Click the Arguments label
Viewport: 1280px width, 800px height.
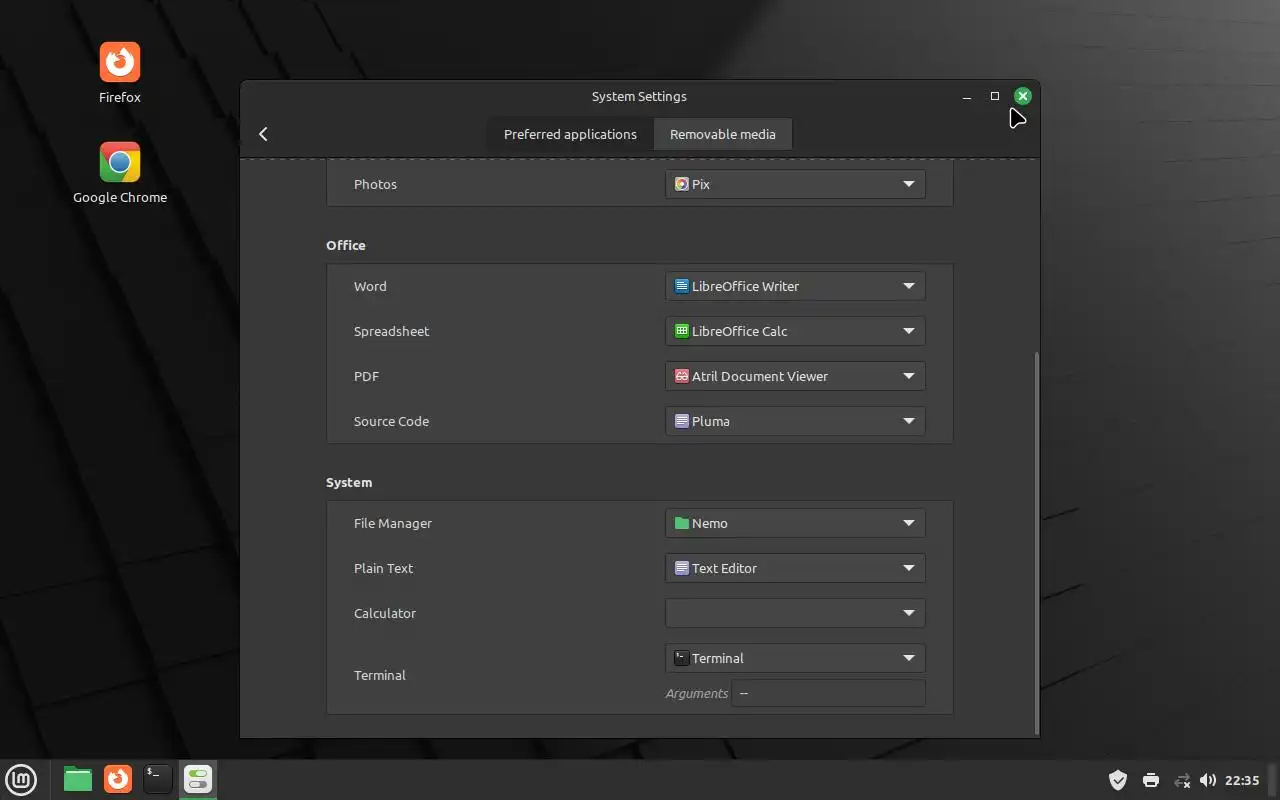697,693
